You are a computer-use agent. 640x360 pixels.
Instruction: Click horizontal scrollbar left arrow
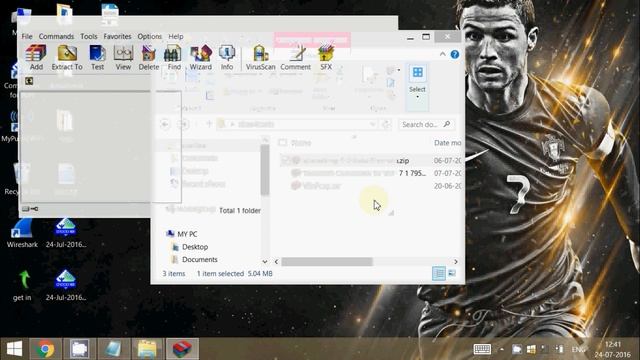click(x=276, y=262)
